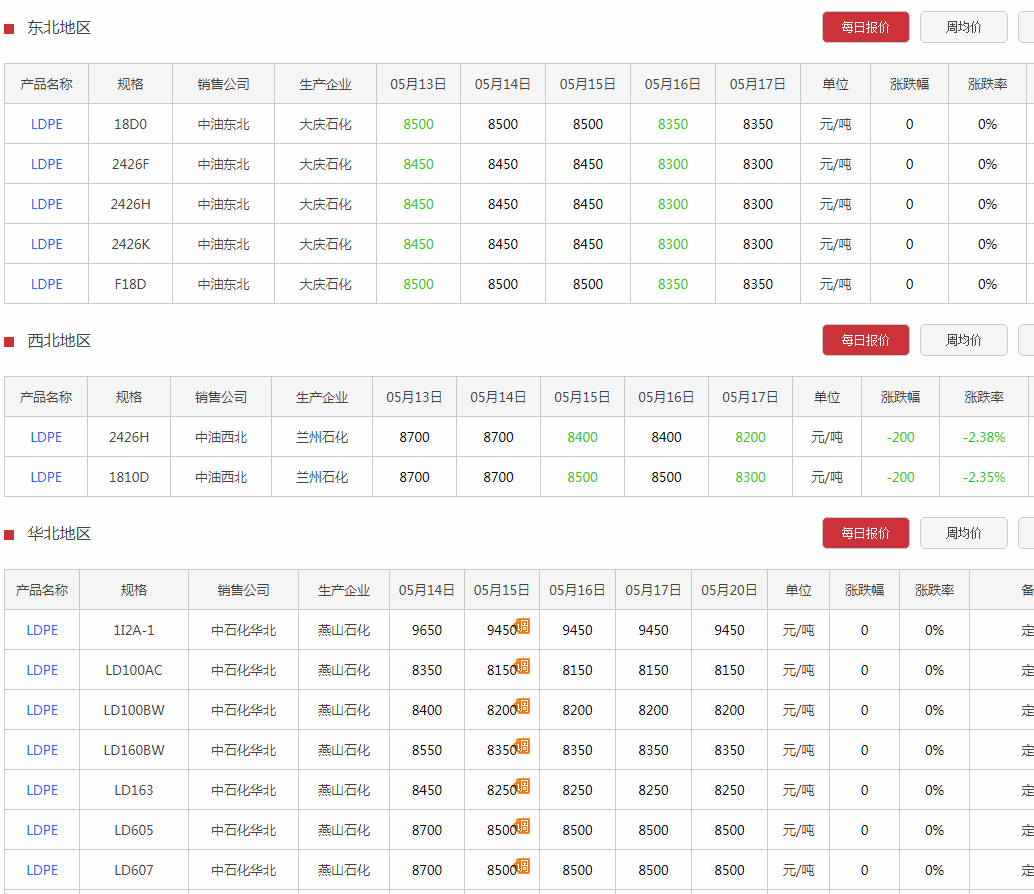1034x894 pixels.
Task: Select the orange 调 badge in the LD163 row
Action: pos(523,786)
